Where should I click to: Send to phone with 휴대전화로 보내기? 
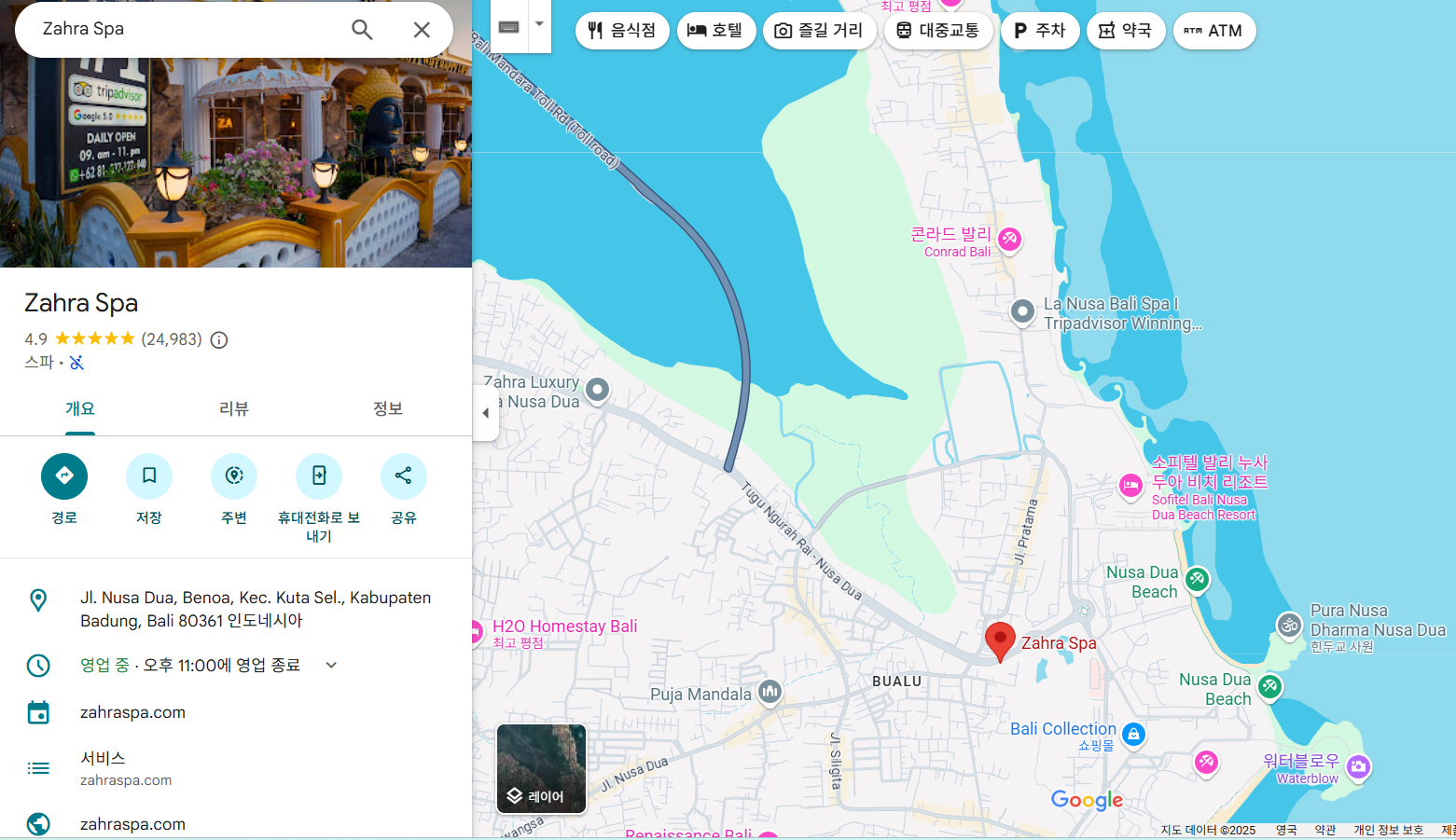(319, 476)
